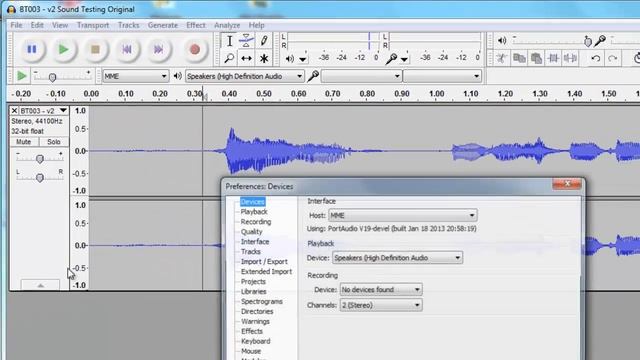Begin recording with the red Record button
Image resolution: width=640 pixels, height=360 pixels.
(195, 49)
